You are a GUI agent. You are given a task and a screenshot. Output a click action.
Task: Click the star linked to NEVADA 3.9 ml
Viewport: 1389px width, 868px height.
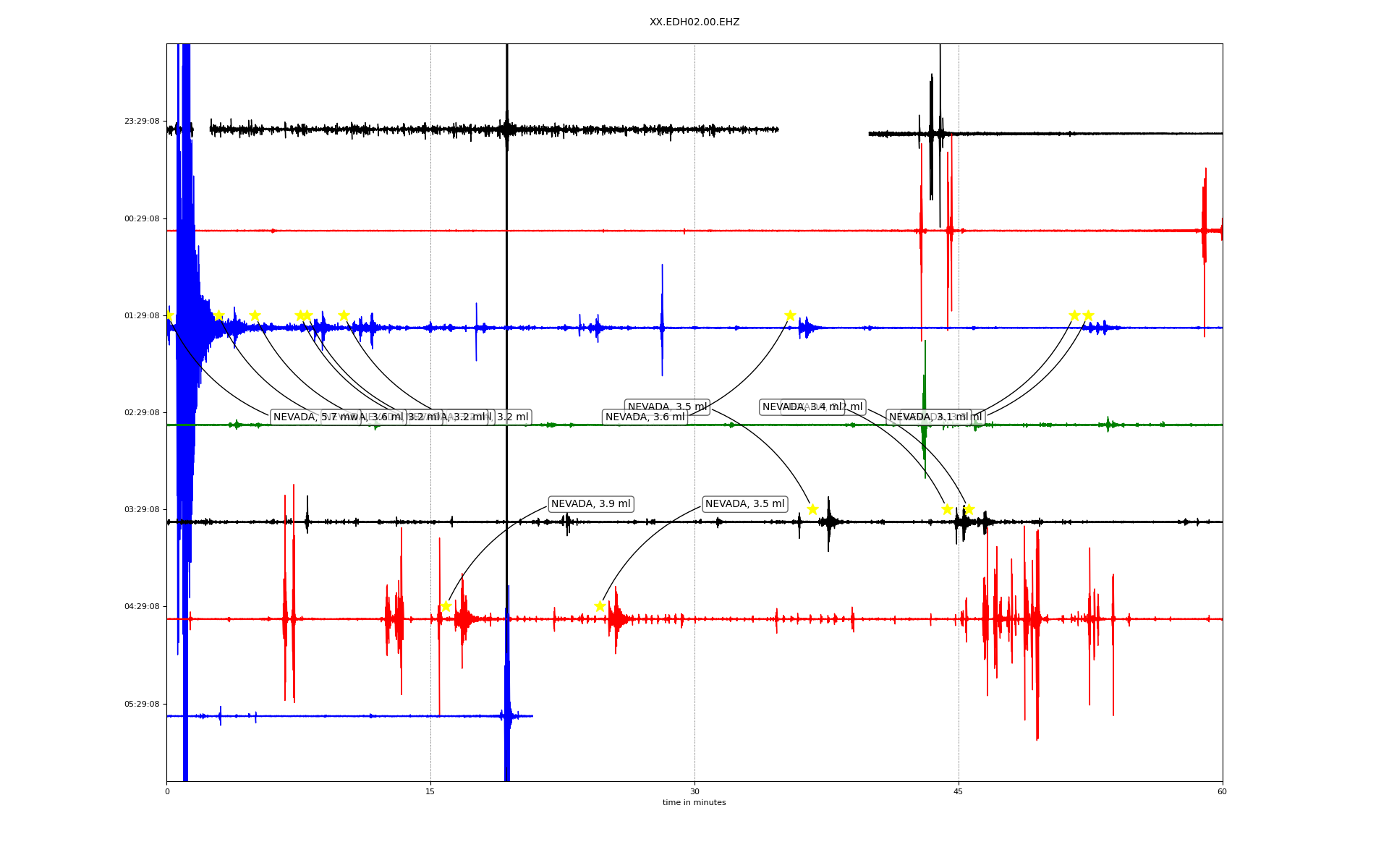tap(446, 606)
